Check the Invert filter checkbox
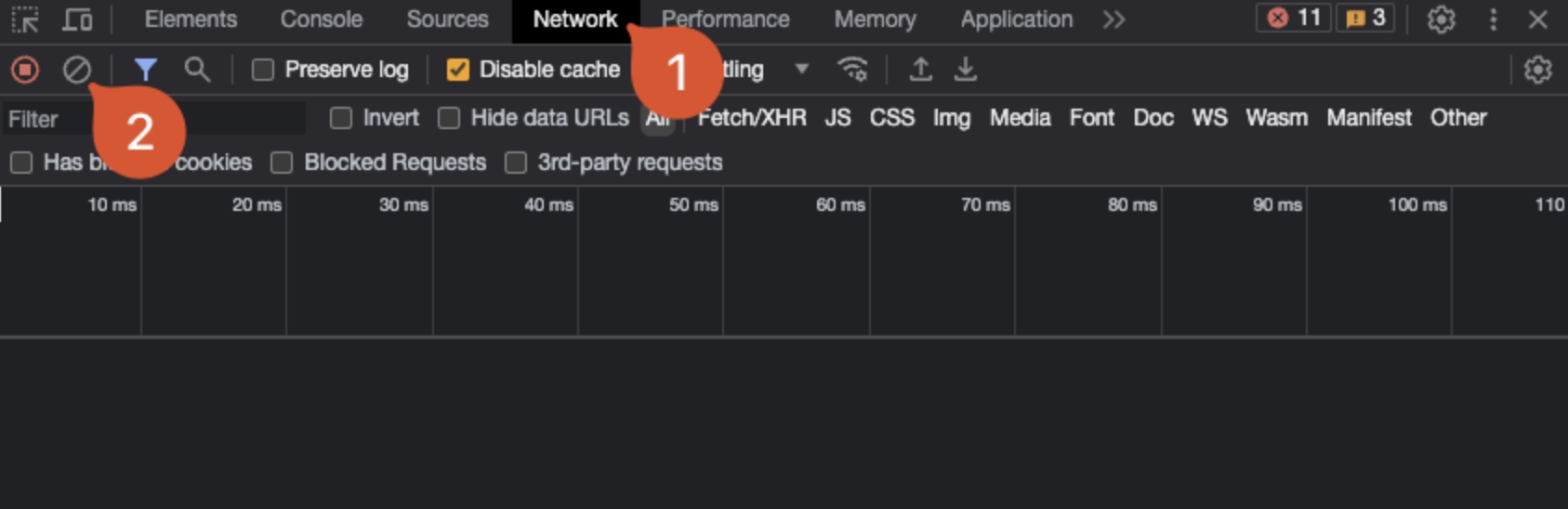The height and width of the screenshot is (509, 1568). pyautogui.click(x=341, y=118)
